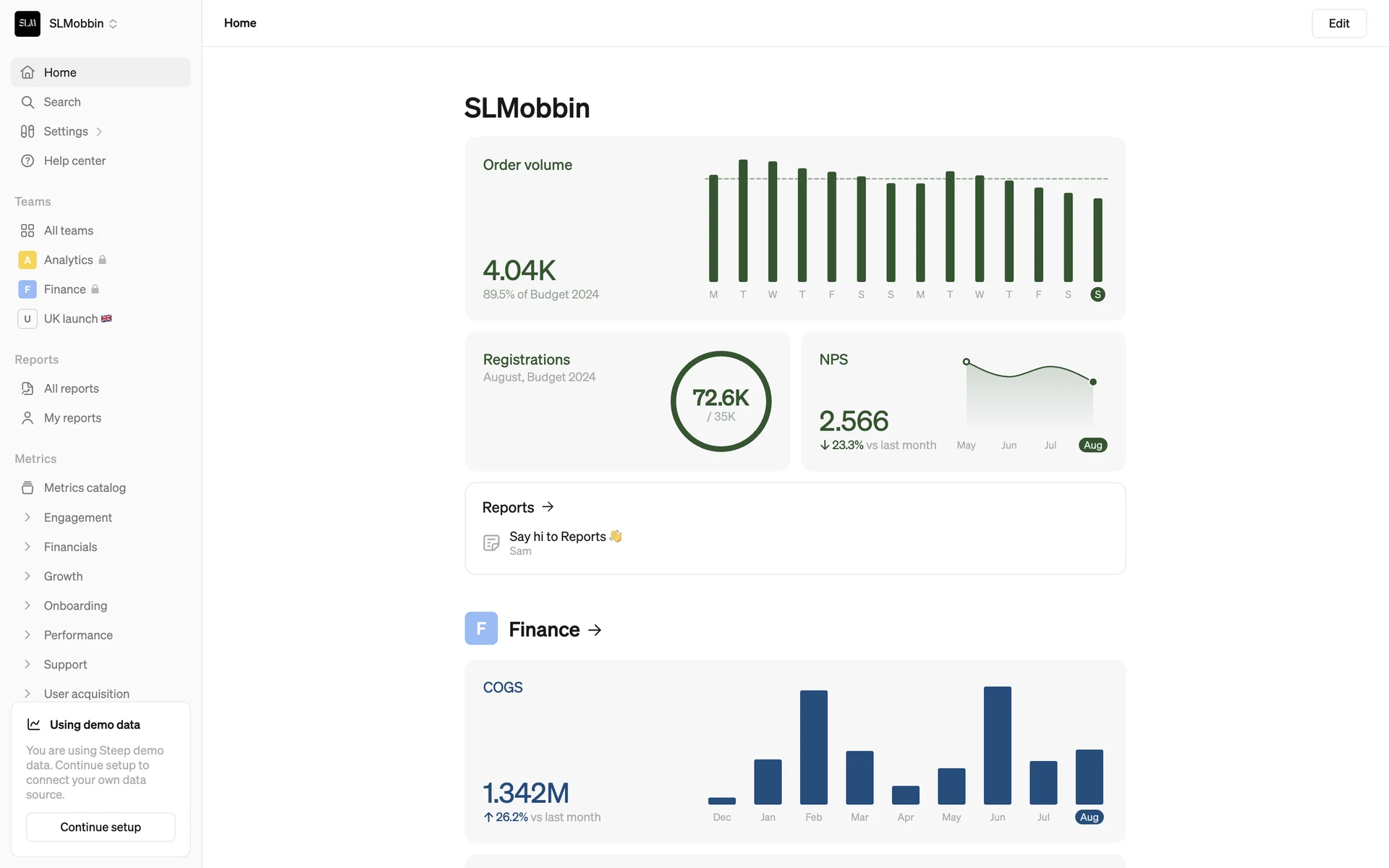Image resolution: width=1389 pixels, height=868 pixels.
Task: Click the yellow Analytics team badge
Action: click(27, 260)
